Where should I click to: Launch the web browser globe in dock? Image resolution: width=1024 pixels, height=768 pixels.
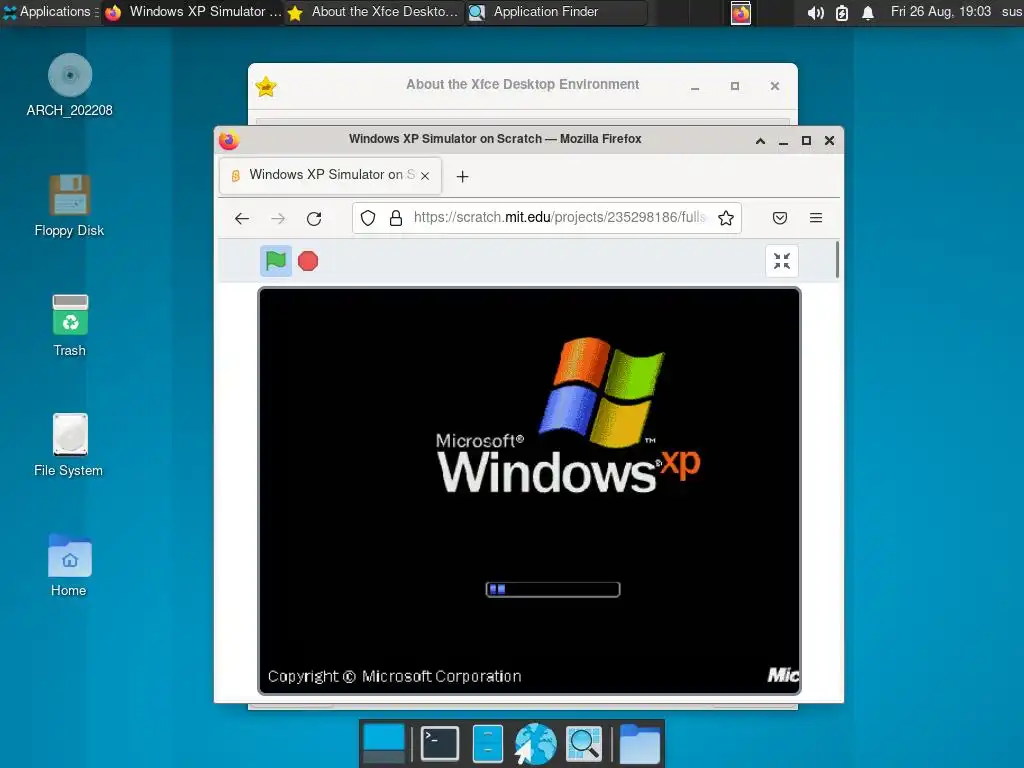tap(535, 743)
